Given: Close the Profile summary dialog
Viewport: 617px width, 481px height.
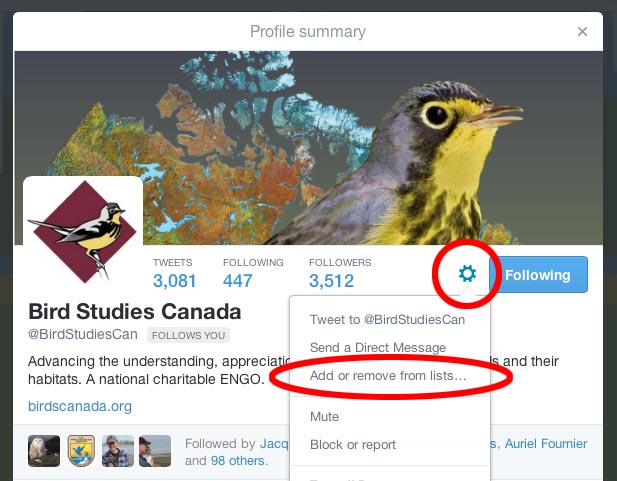Looking at the screenshot, I should tap(583, 32).
